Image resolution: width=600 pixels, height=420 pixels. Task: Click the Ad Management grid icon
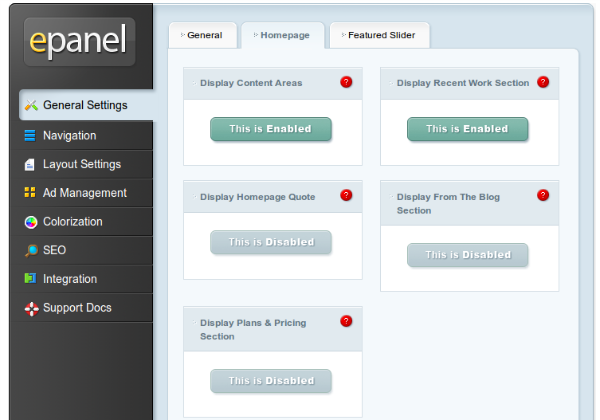click(30, 193)
